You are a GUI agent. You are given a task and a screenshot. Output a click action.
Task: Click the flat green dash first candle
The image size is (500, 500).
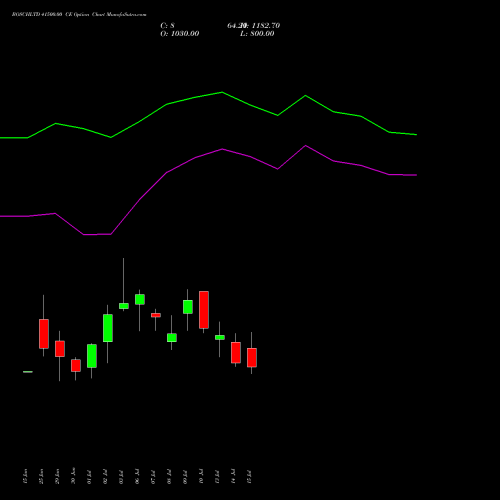click(28, 371)
